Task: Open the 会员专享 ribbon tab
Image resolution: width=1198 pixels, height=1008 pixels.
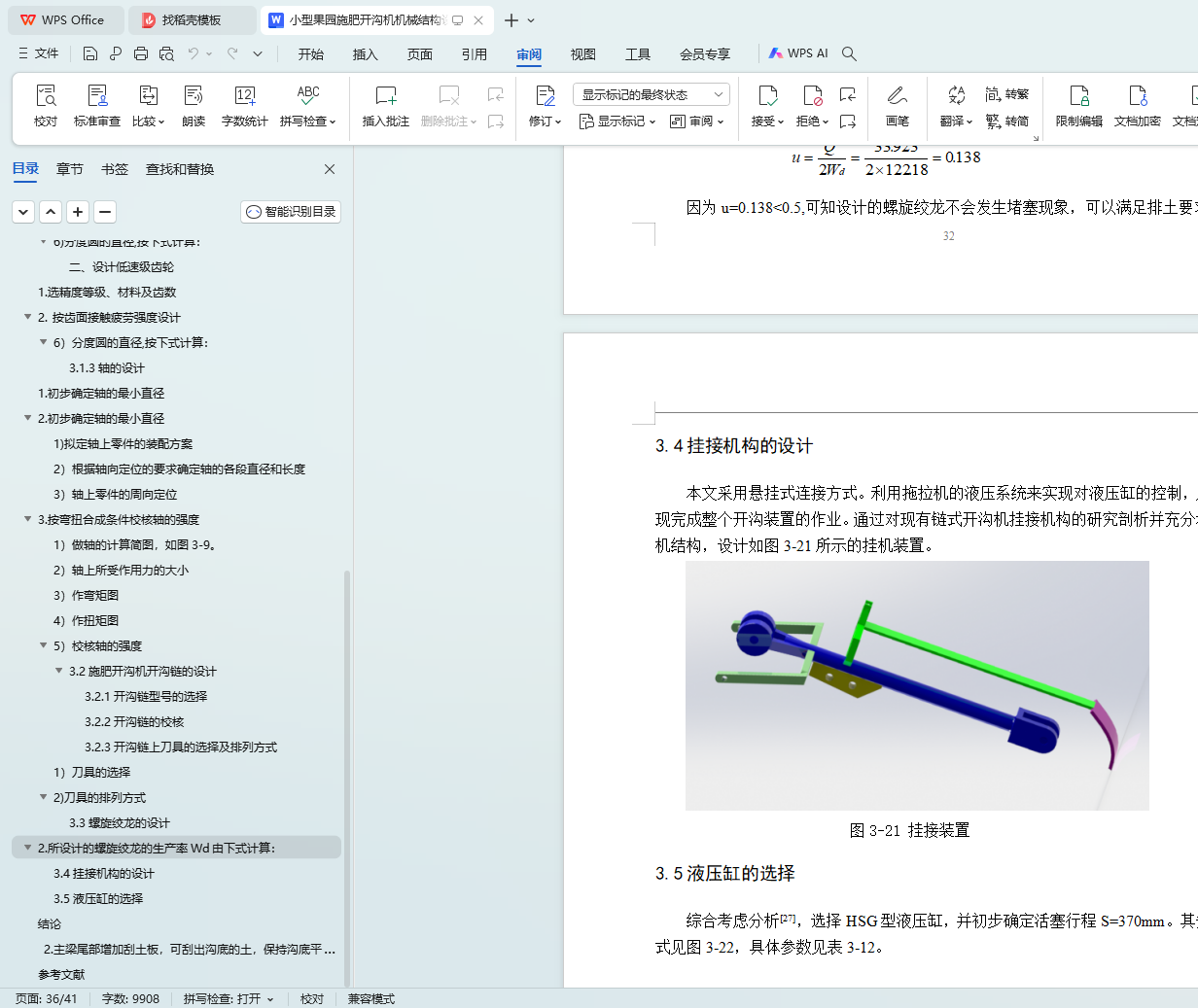Action: coord(705,54)
